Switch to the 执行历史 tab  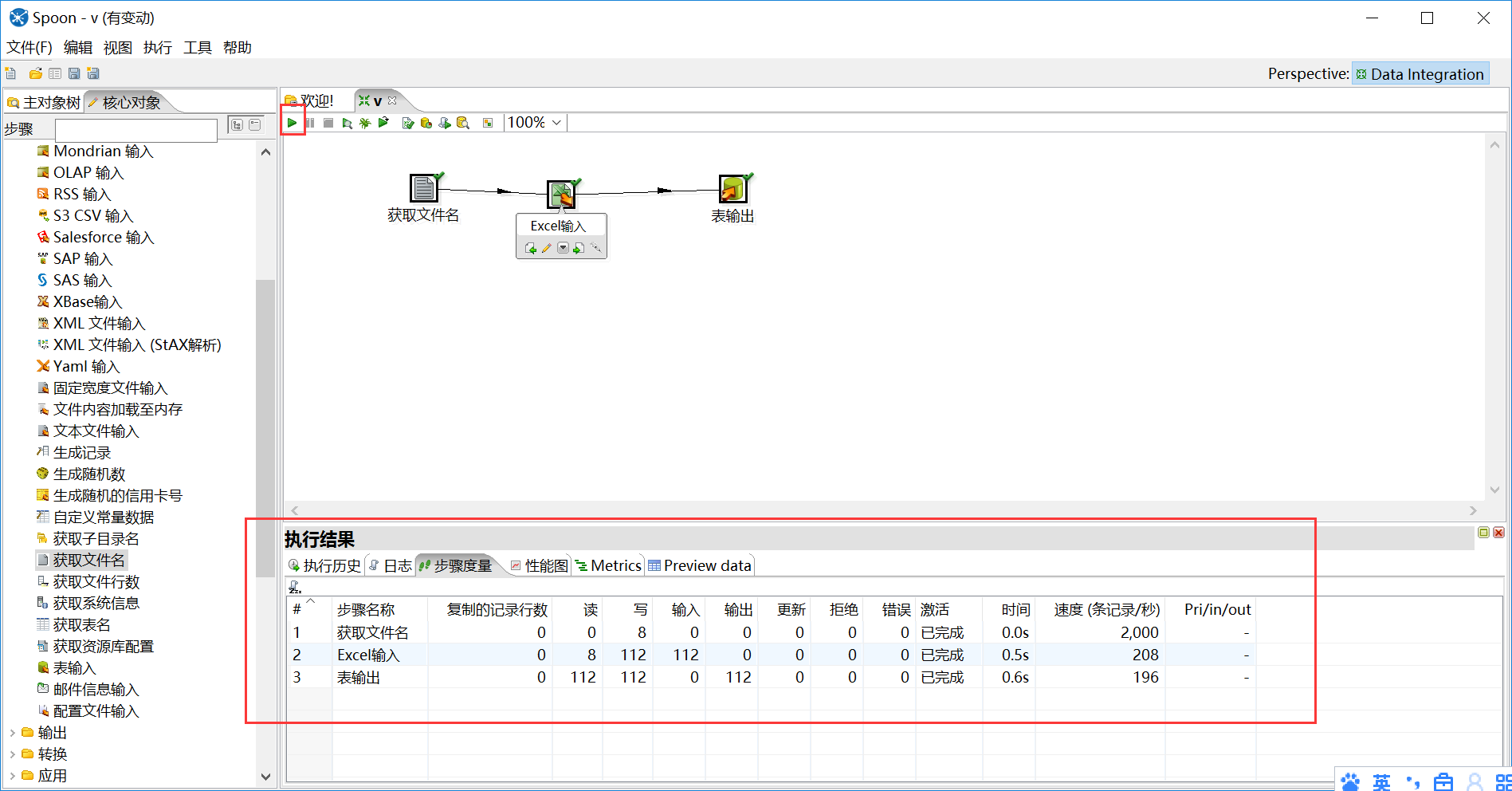point(324,565)
